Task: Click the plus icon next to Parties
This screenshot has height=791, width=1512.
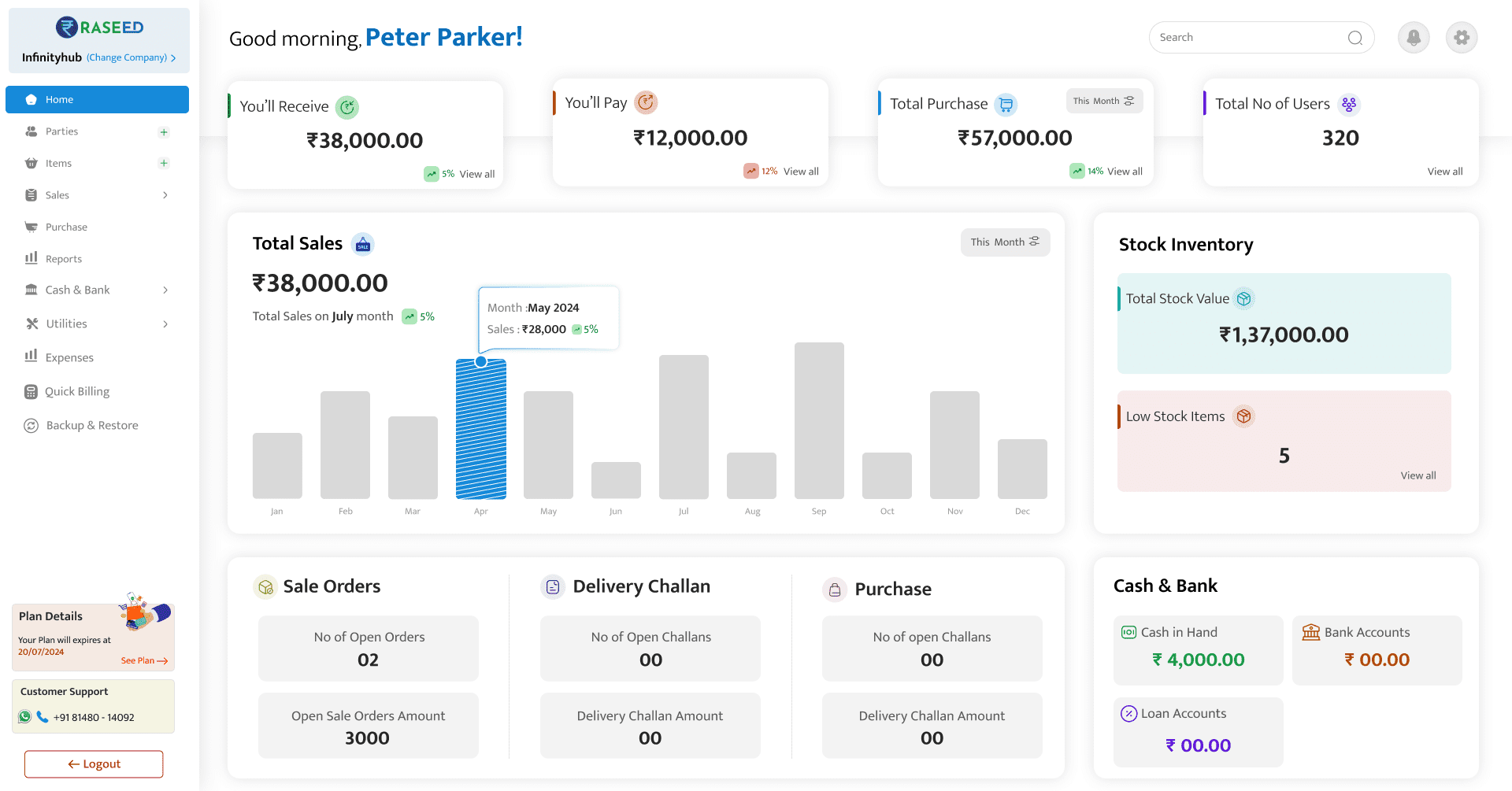Action: coord(164,131)
